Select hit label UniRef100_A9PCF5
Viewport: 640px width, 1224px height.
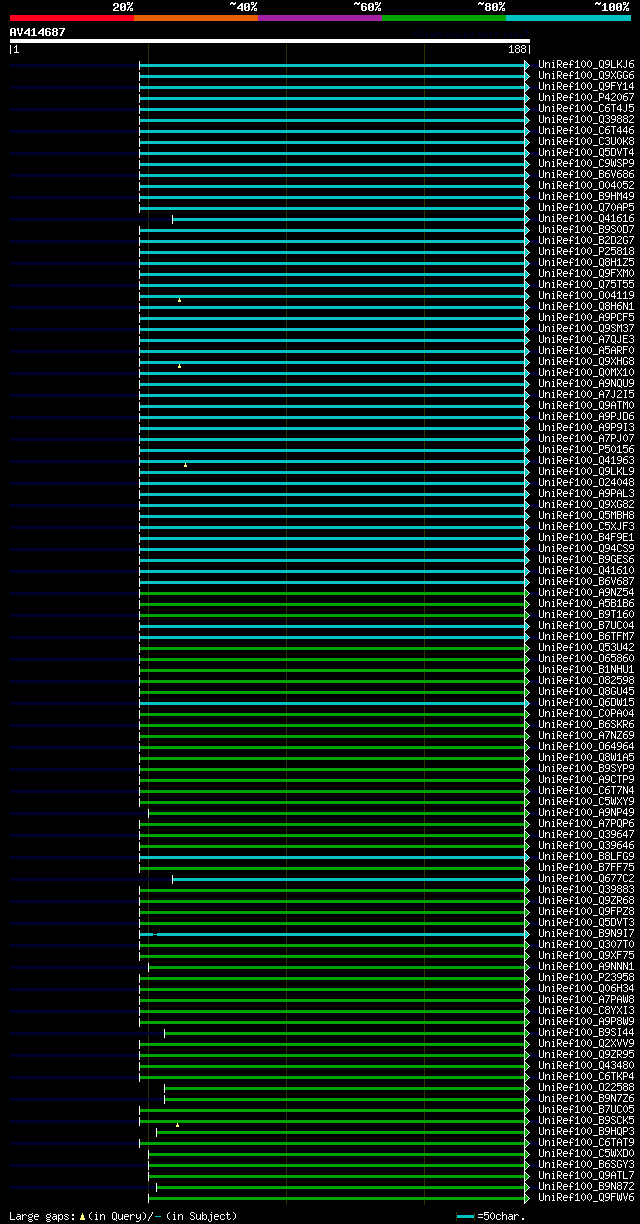(586, 318)
